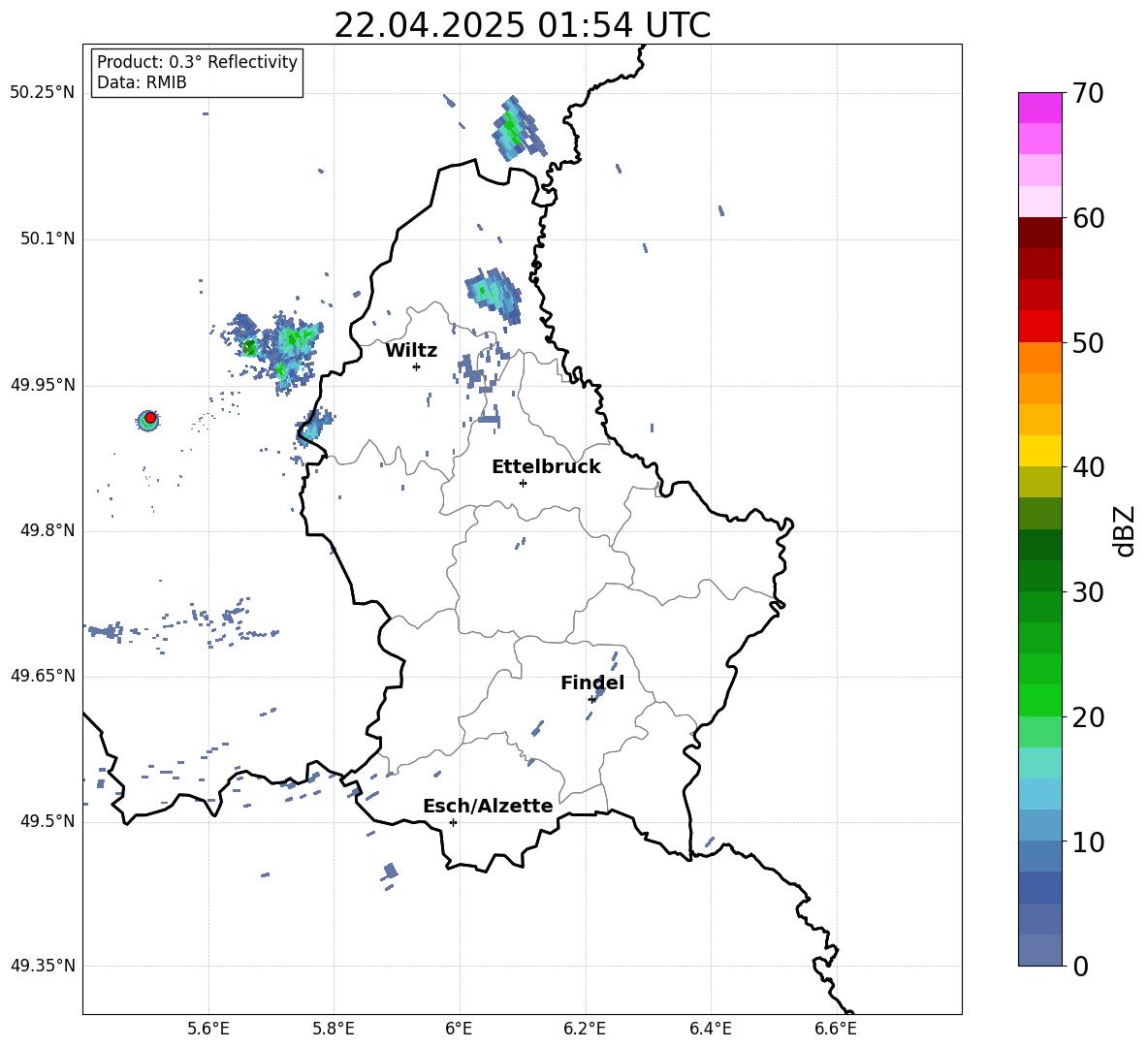This screenshot has height=1048, width=1148.
Task: Click the 6°E longitude label
Action: [459, 1029]
